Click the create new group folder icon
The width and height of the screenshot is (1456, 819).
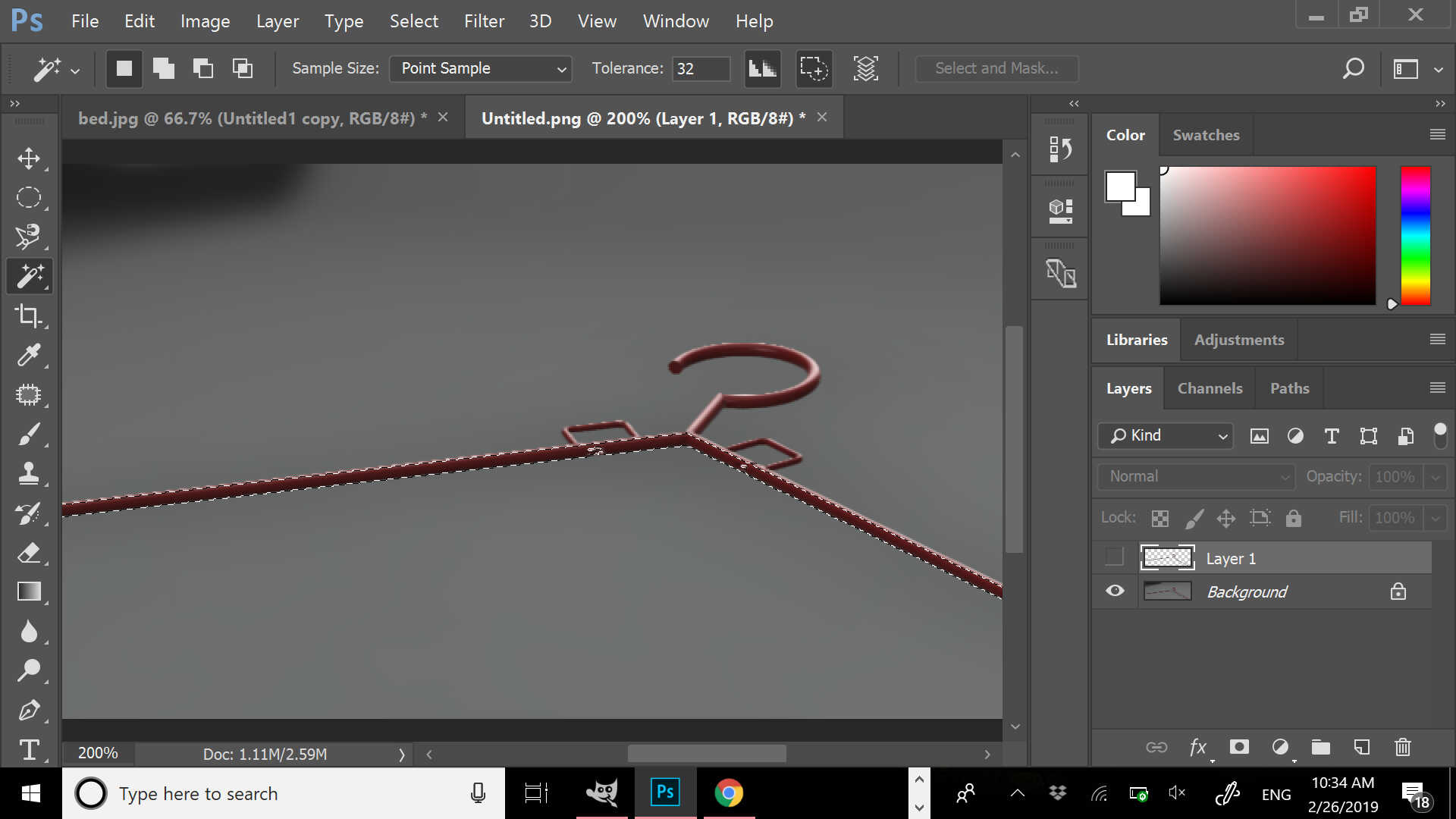click(x=1321, y=748)
